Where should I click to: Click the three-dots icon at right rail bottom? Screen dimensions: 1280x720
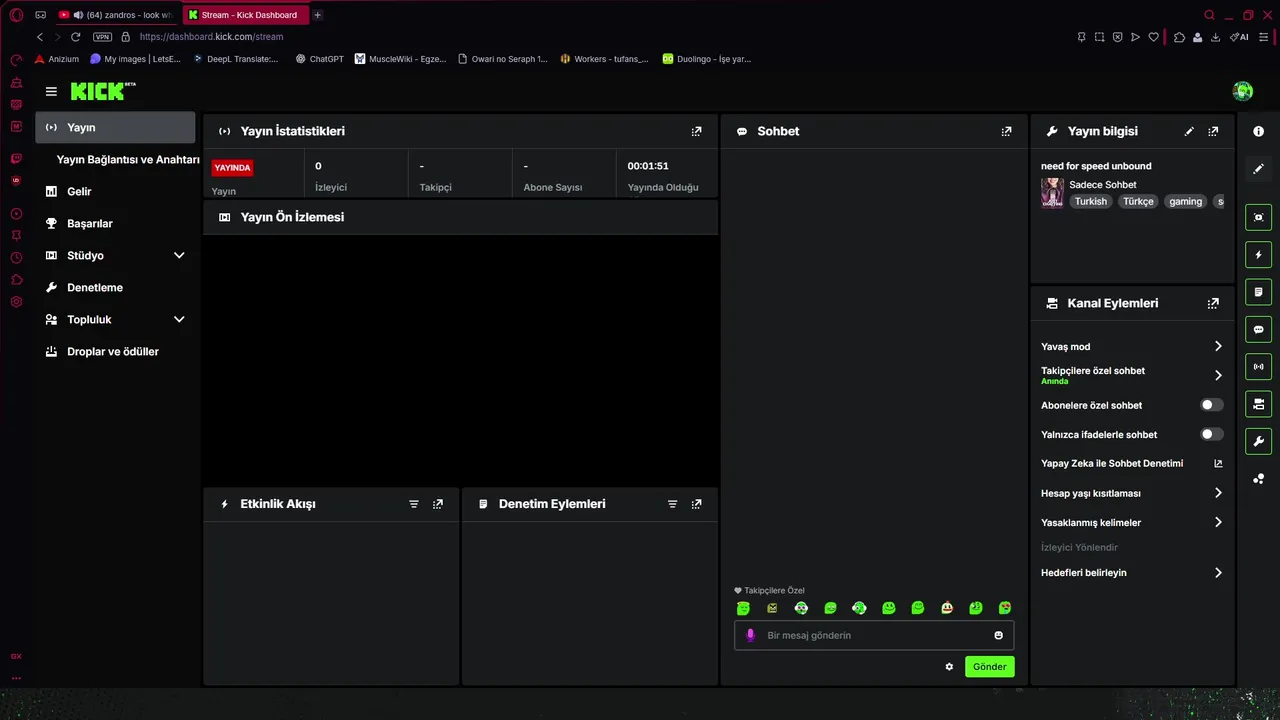(1259, 479)
